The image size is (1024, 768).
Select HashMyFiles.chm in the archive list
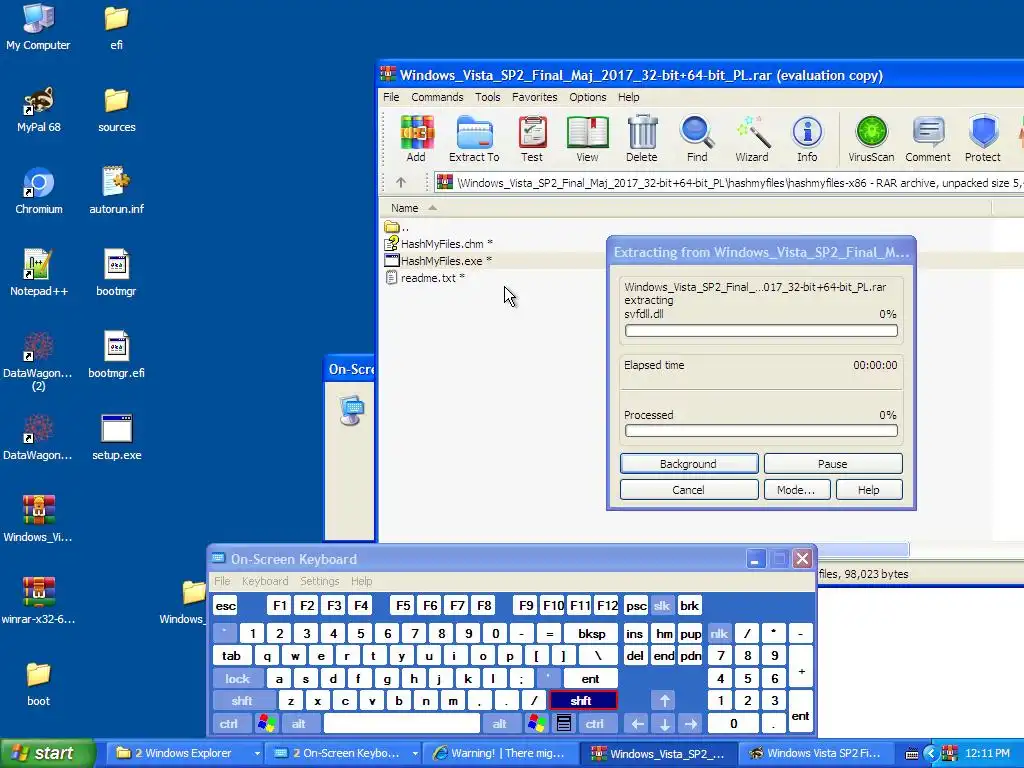click(x=441, y=244)
